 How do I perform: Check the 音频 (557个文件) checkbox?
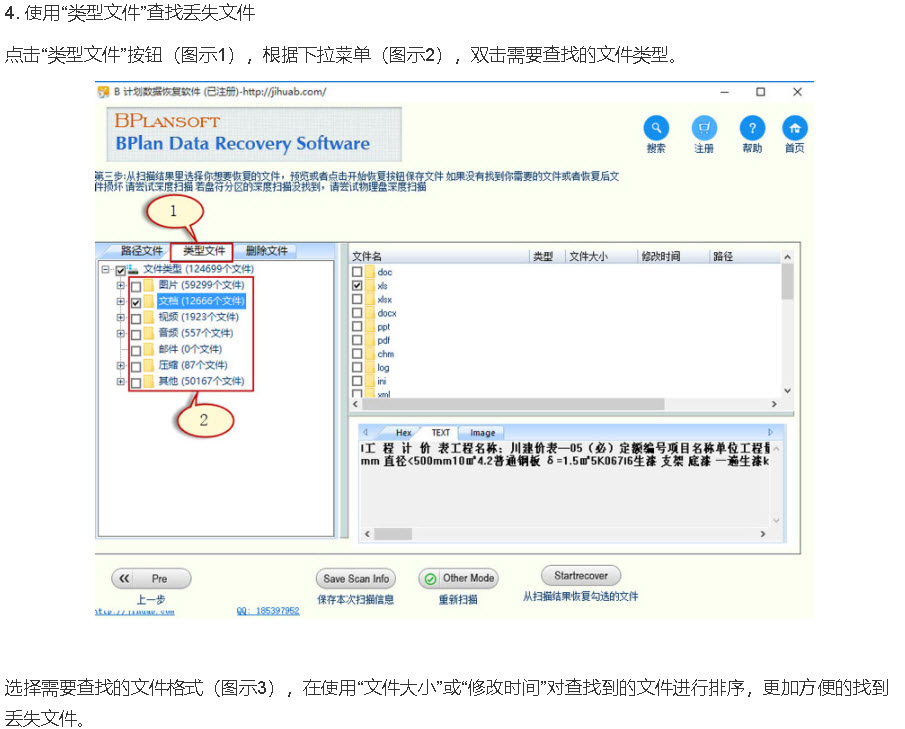[136, 335]
